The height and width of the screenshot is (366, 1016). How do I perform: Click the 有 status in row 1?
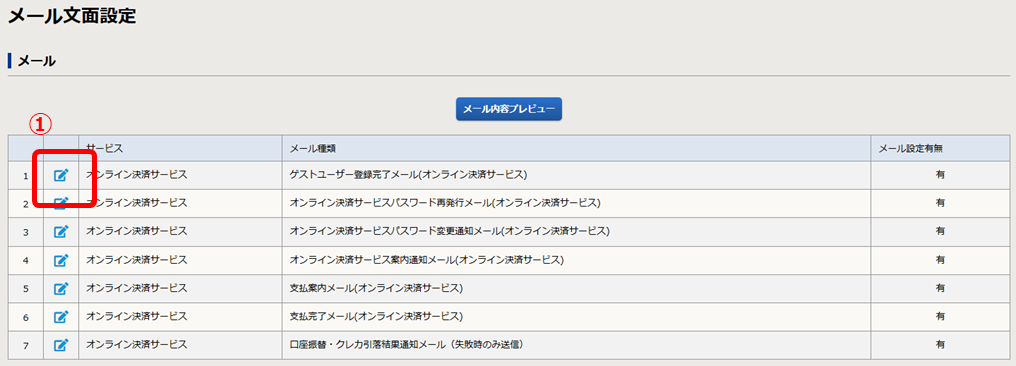click(x=940, y=175)
